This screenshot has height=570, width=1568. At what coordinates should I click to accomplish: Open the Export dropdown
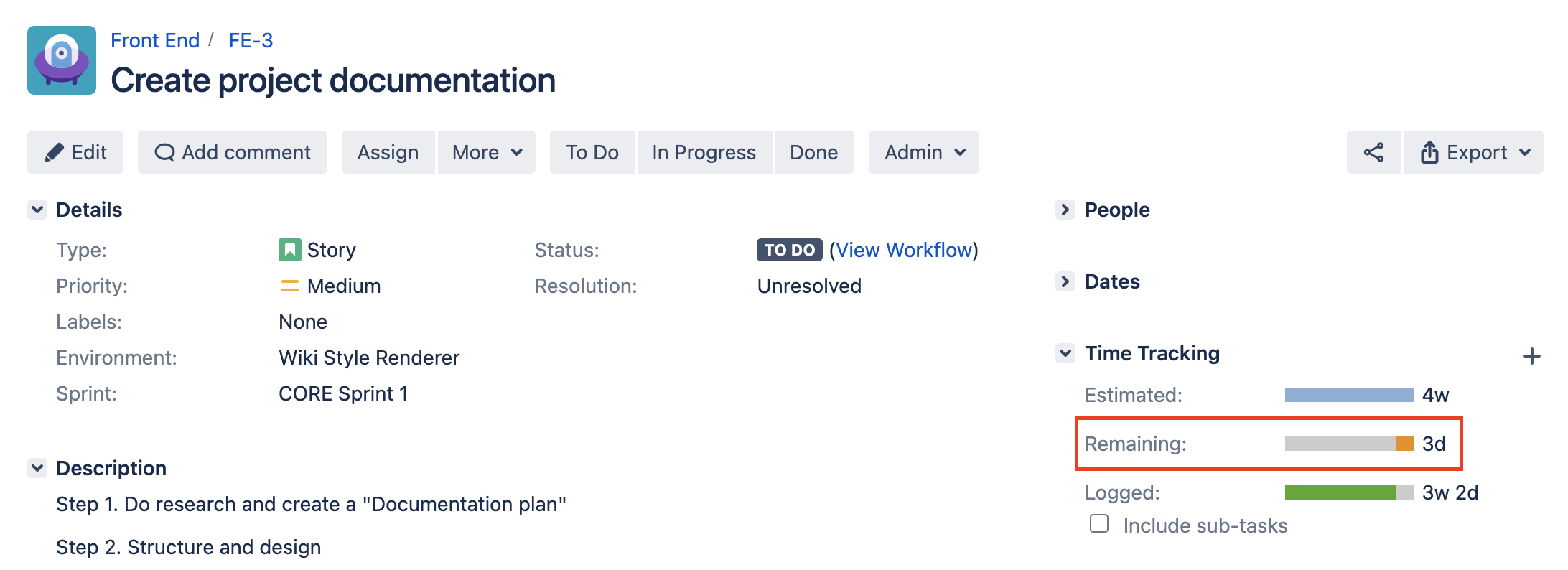(x=1474, y=152)
